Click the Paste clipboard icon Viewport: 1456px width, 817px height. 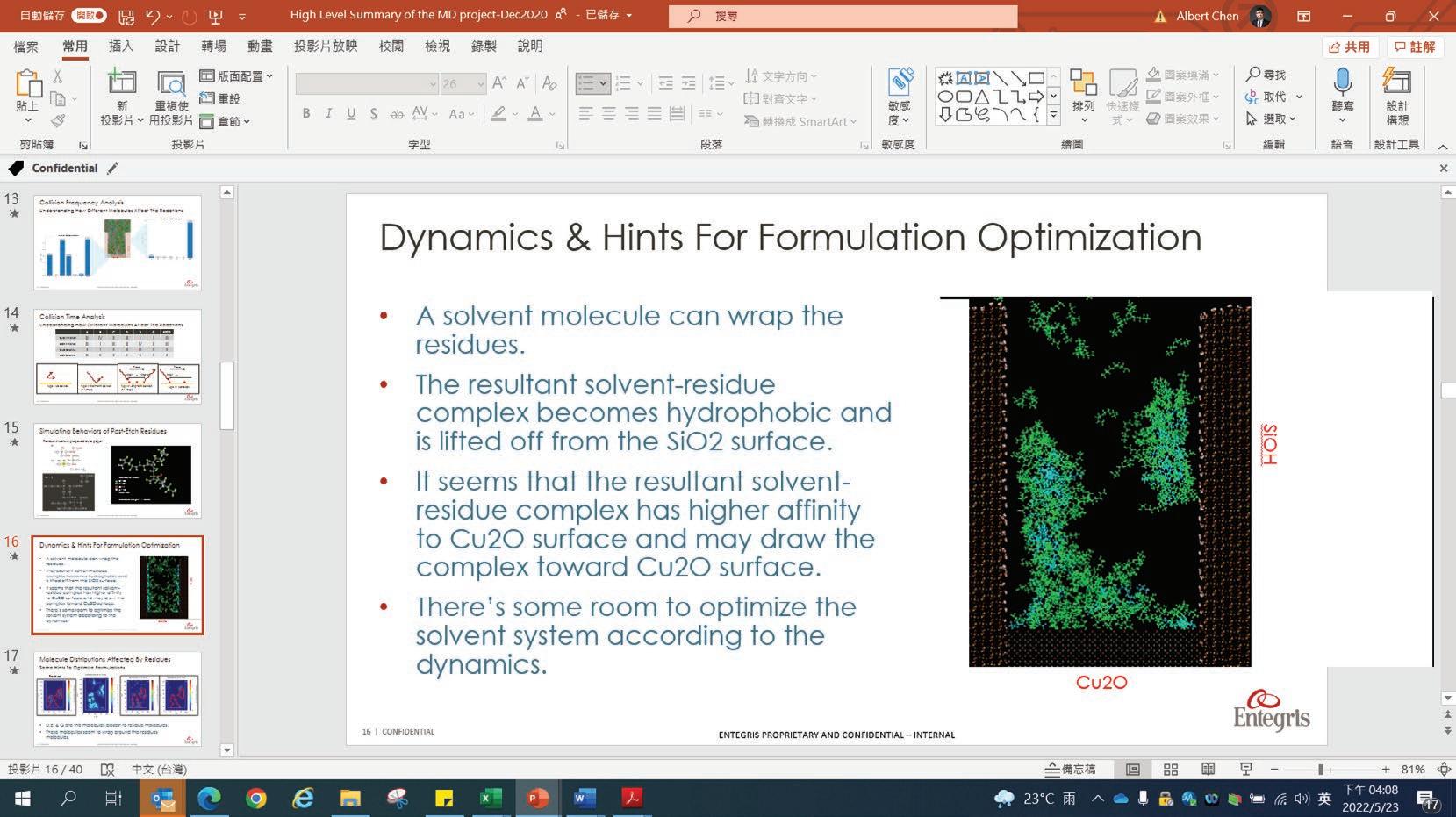[x=27, y=83]
